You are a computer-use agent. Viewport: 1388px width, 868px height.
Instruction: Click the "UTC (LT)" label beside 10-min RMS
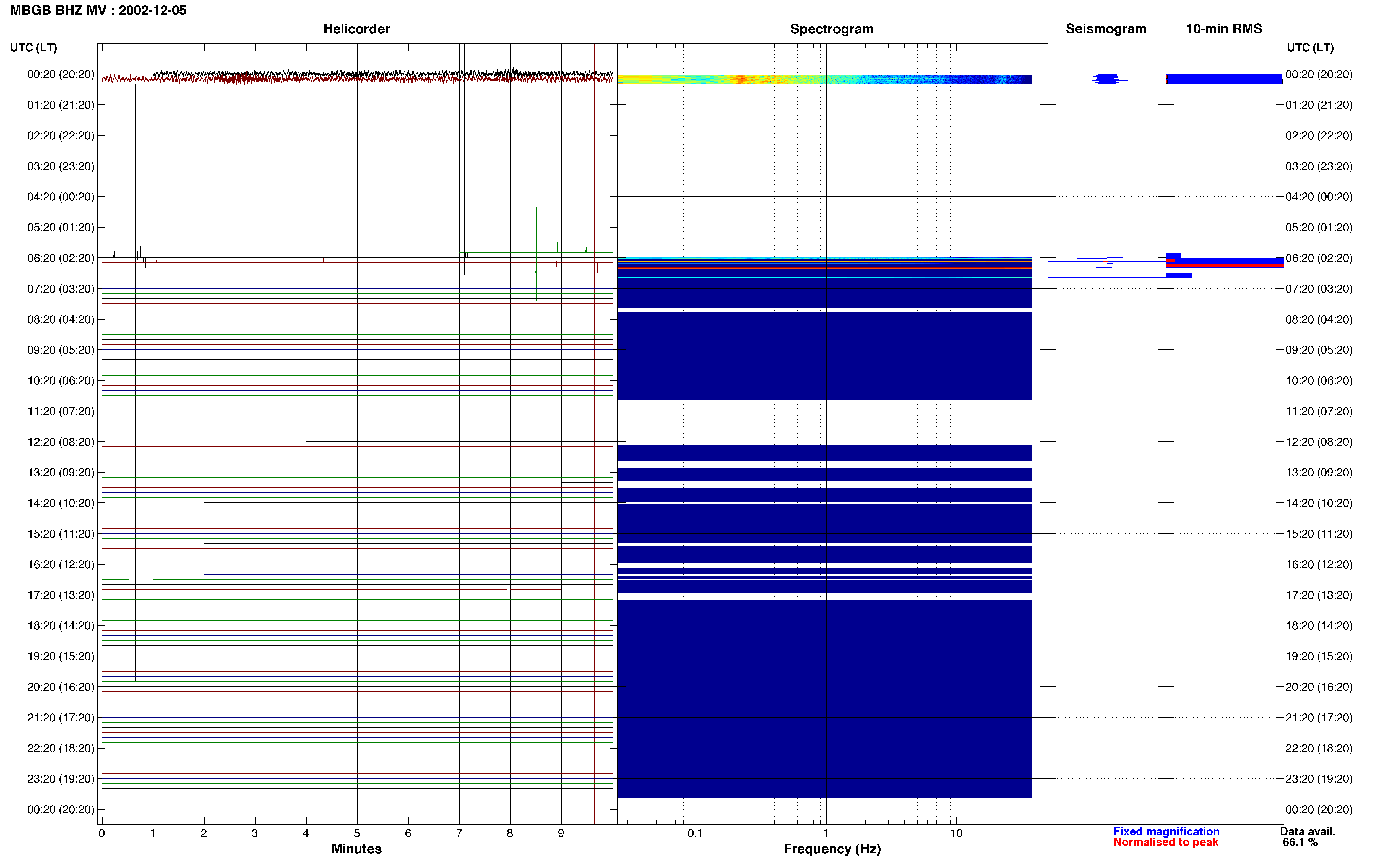(1310, 48)
